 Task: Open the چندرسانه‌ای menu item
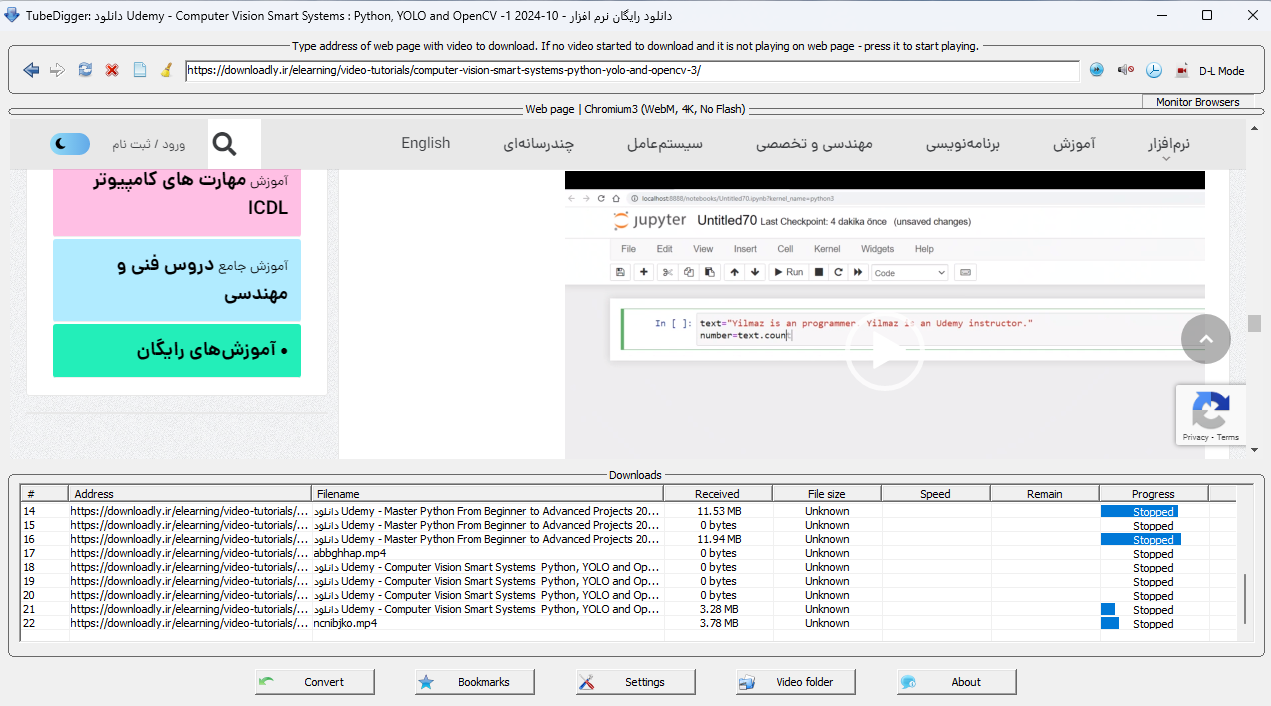click(539, 144)
